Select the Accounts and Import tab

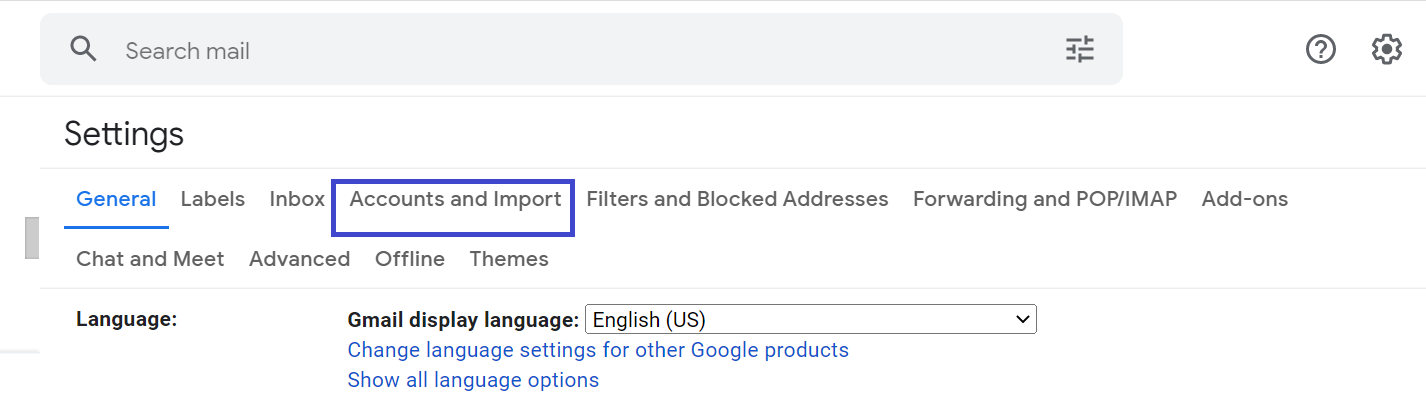[455, 199]
